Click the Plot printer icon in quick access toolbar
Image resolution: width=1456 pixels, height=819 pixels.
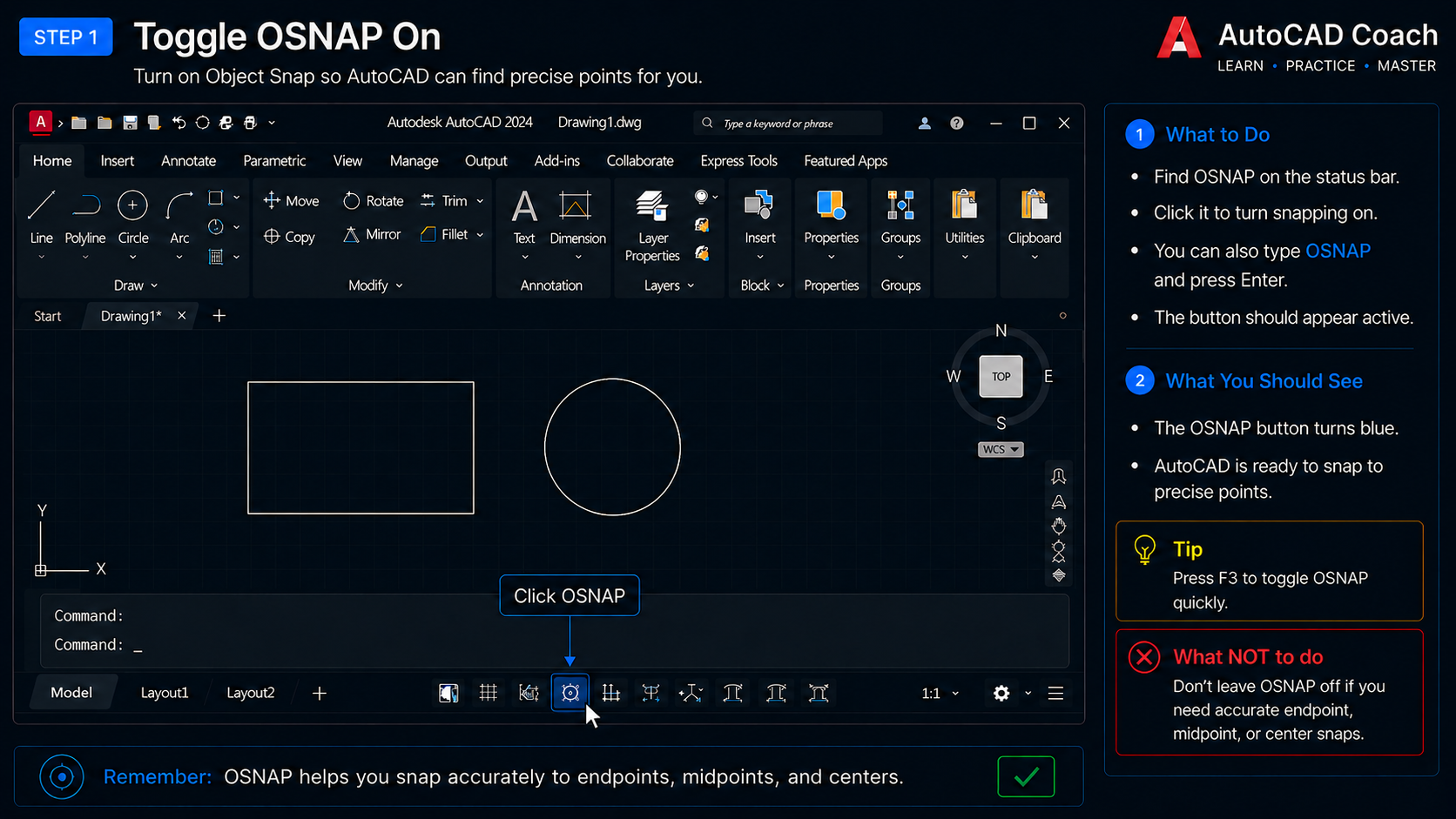[x=251, y=123]
